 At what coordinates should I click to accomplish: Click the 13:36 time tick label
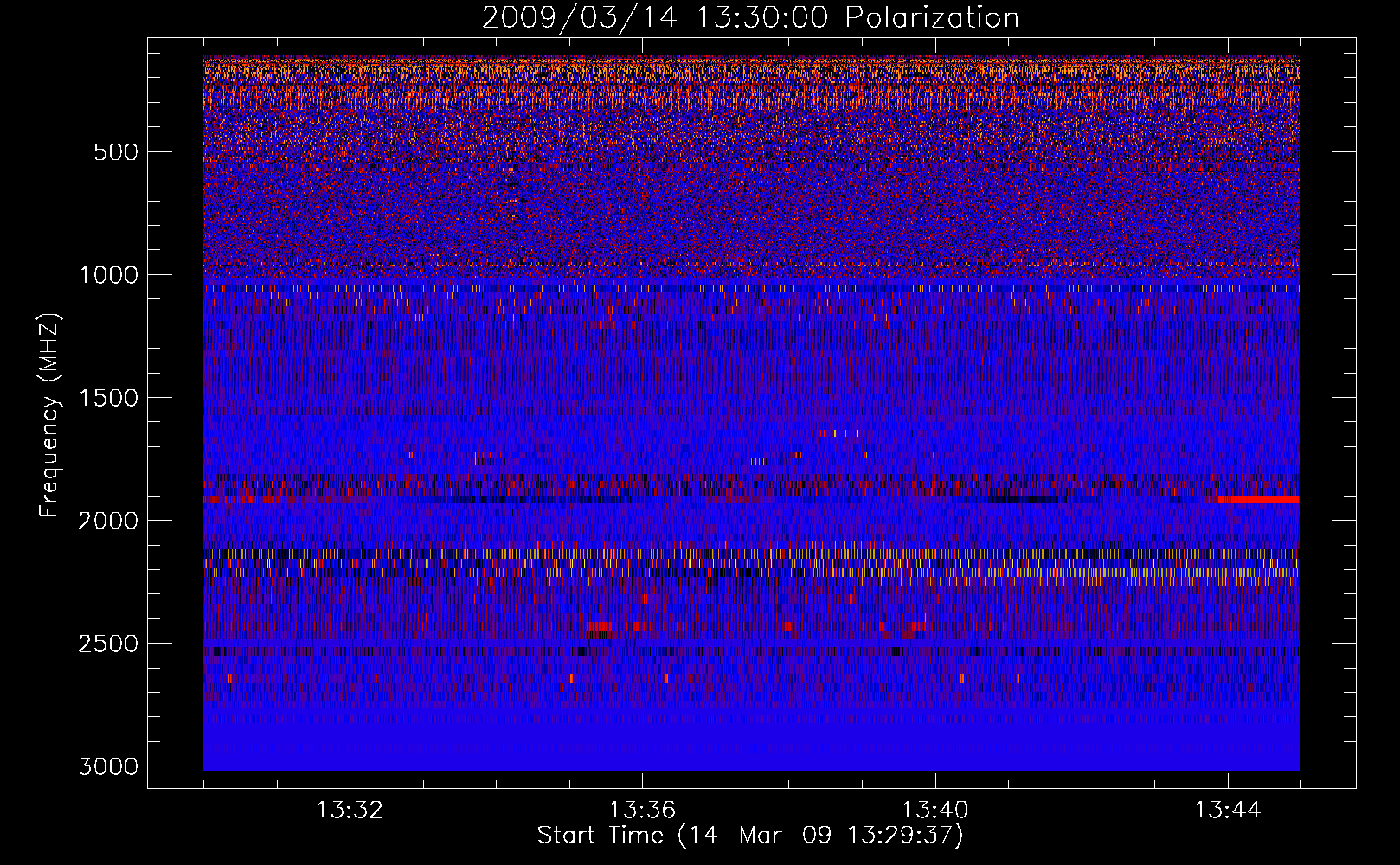(642, 811)
